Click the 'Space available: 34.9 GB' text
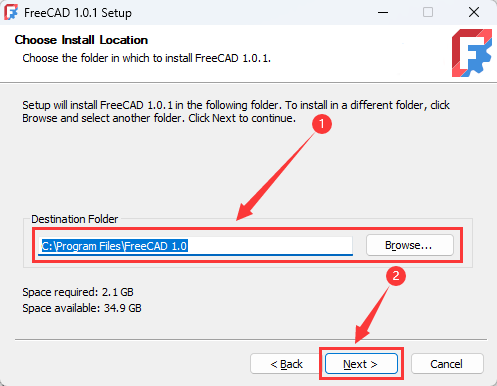 pyautogui.click(x=82, y=308)
